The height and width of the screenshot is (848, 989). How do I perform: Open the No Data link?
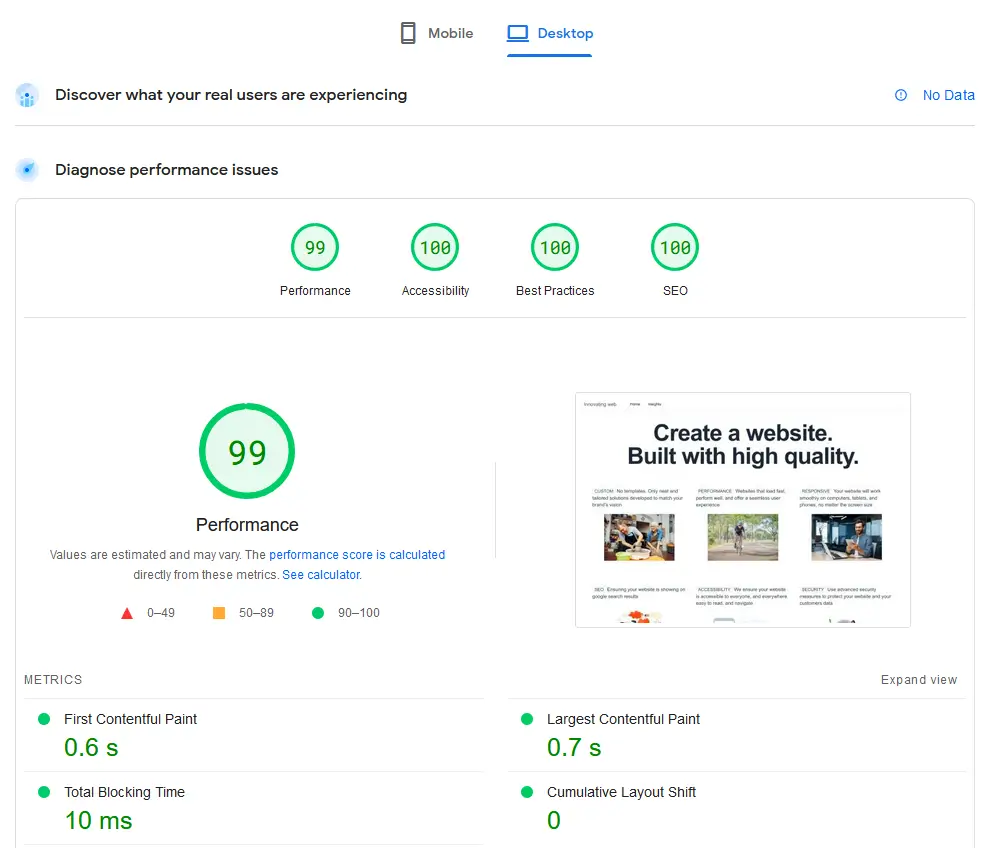[x=948, y=95]
